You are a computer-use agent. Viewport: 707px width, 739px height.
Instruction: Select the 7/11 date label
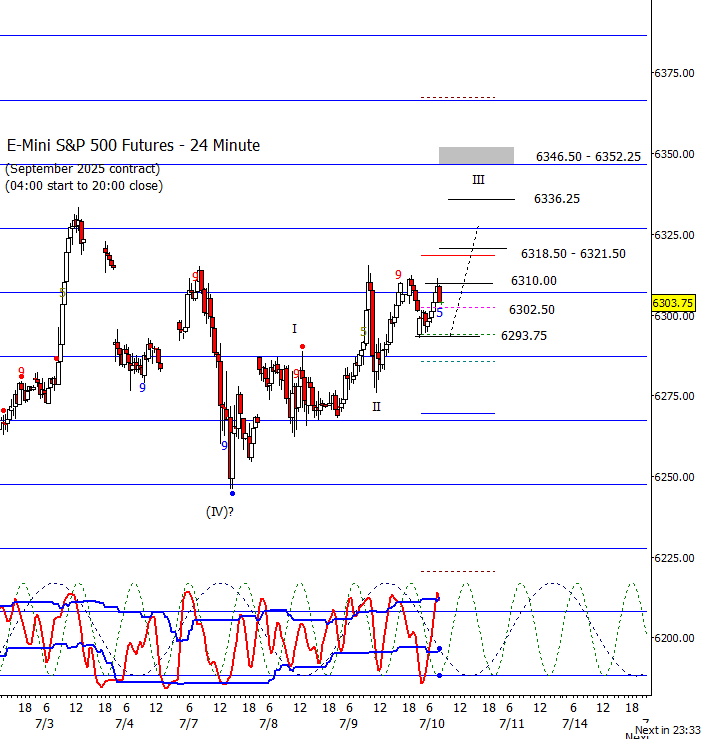(511, 723)
